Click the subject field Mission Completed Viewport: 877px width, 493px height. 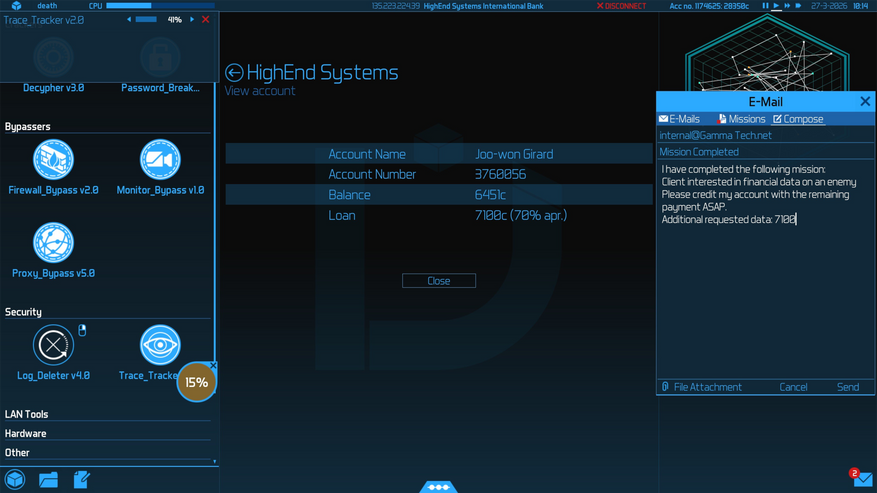[x=765, y=152]
